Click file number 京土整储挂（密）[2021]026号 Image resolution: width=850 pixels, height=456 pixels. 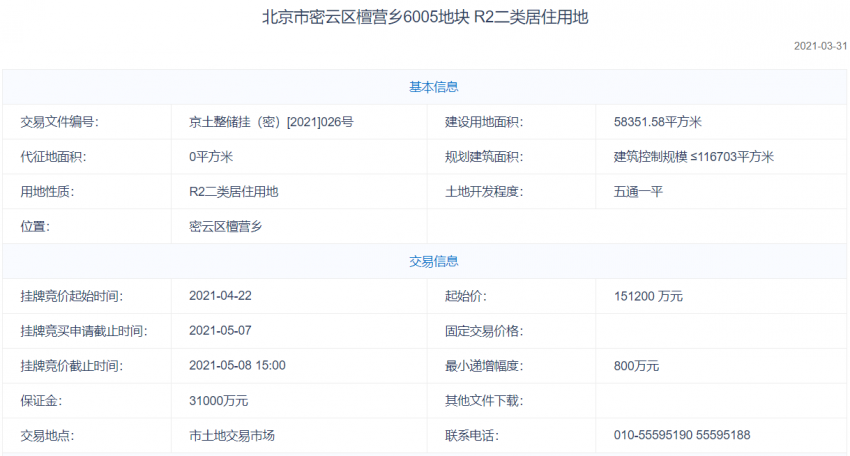click(x=271, y=122)
